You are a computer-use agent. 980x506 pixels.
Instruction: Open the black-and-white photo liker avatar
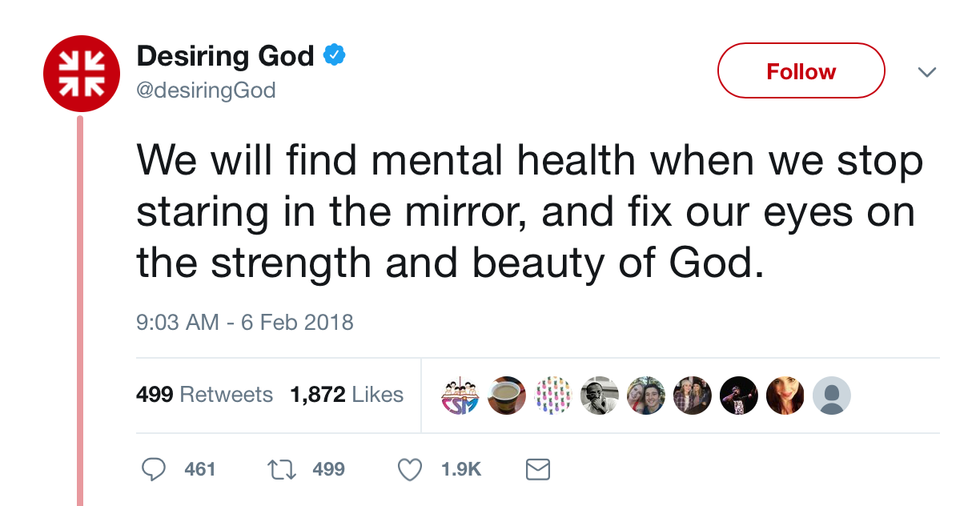tap(599, 396)
